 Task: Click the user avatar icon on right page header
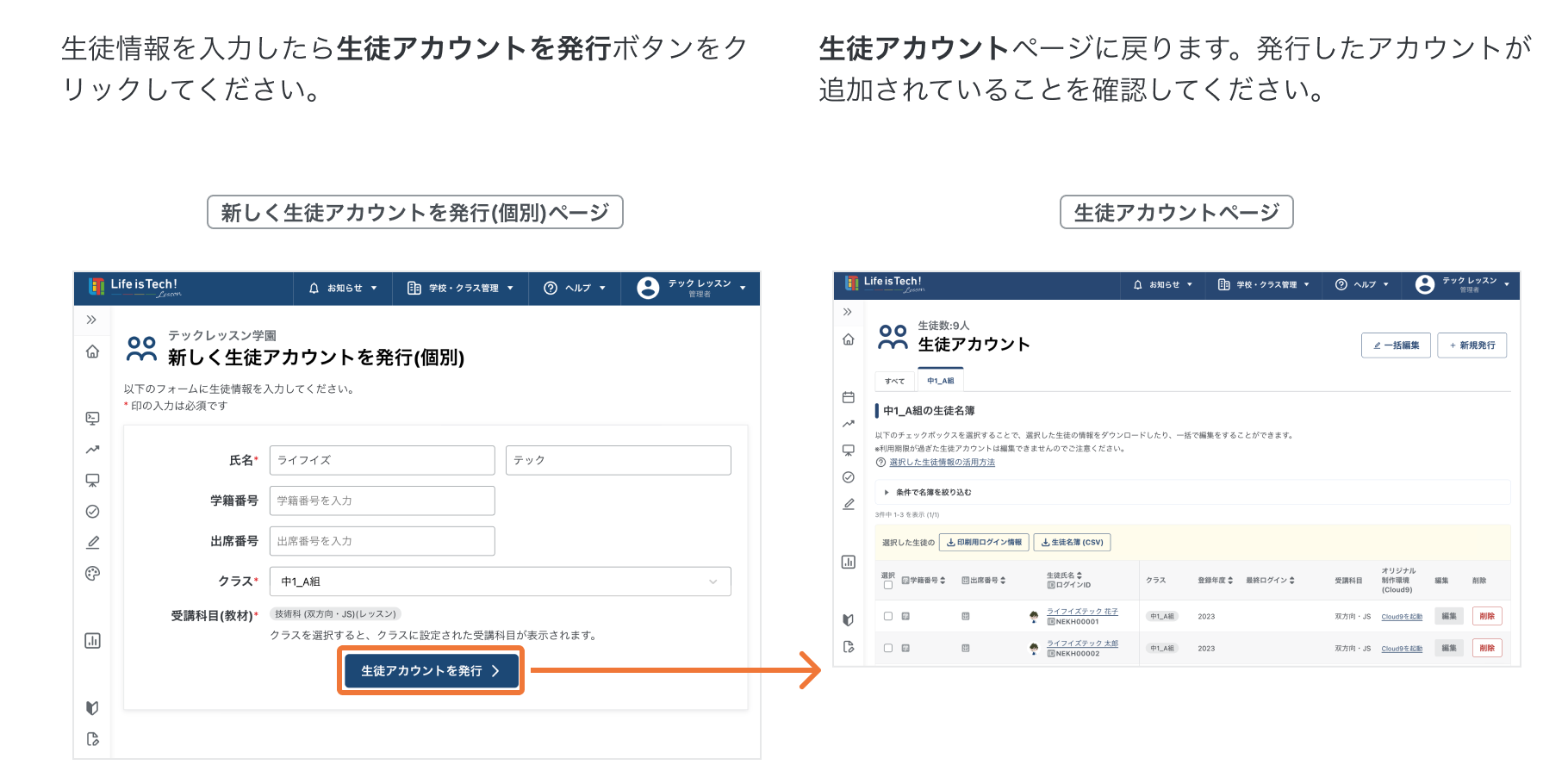click(1425, 285)
